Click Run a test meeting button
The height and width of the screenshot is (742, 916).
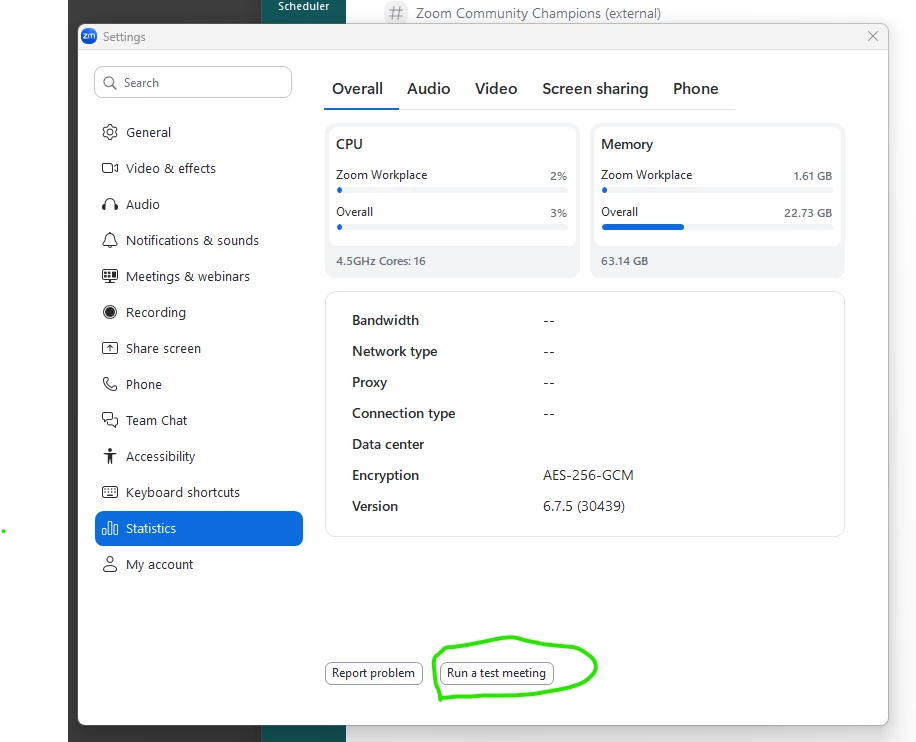497,673
